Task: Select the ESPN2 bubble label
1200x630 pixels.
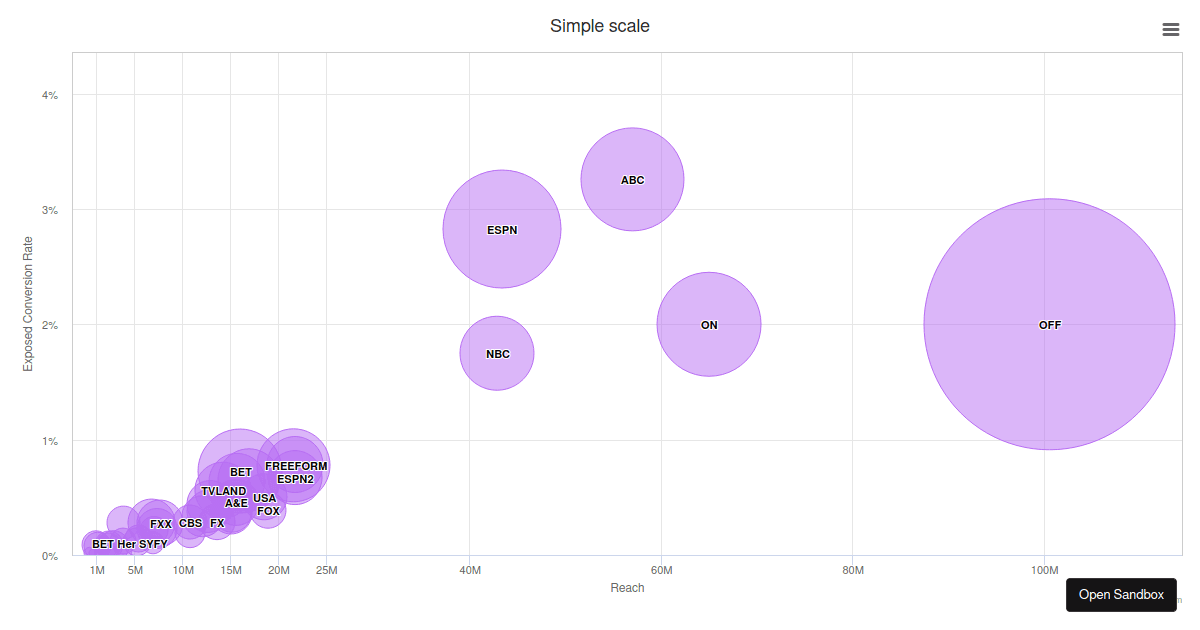Action: click(x=295, y=479)
